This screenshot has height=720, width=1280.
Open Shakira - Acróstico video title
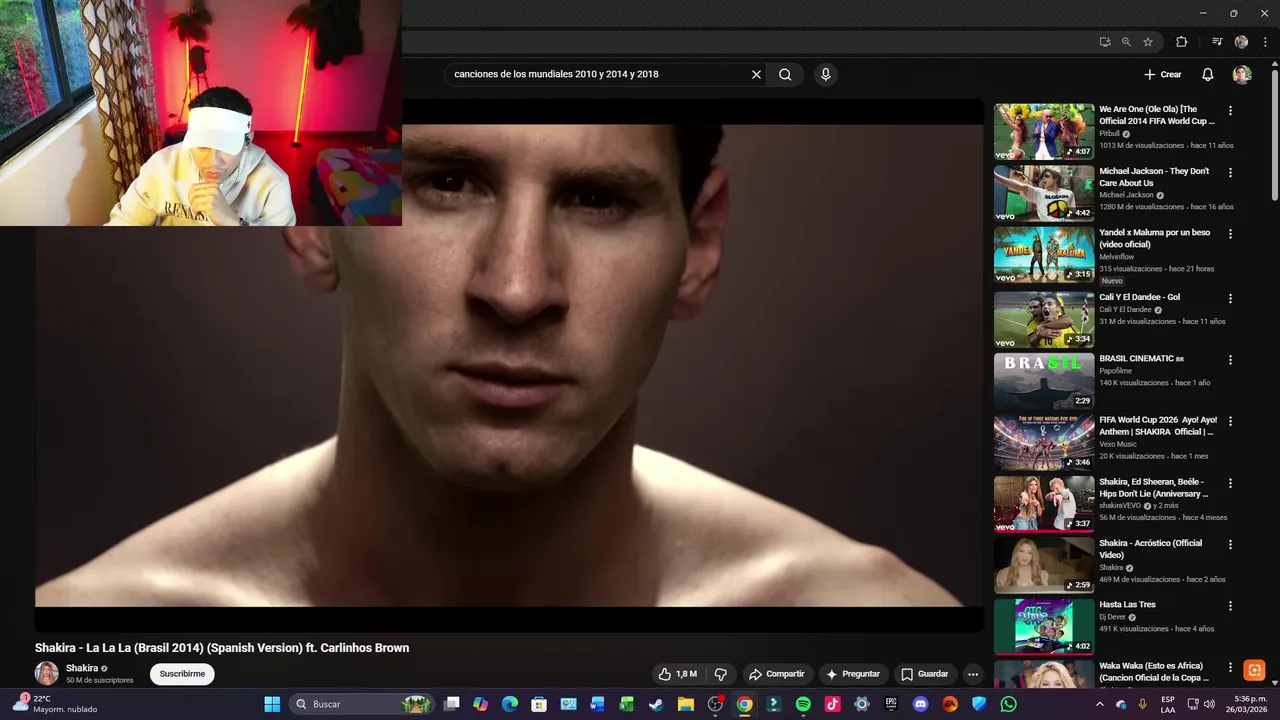(x=1151, y=549)
